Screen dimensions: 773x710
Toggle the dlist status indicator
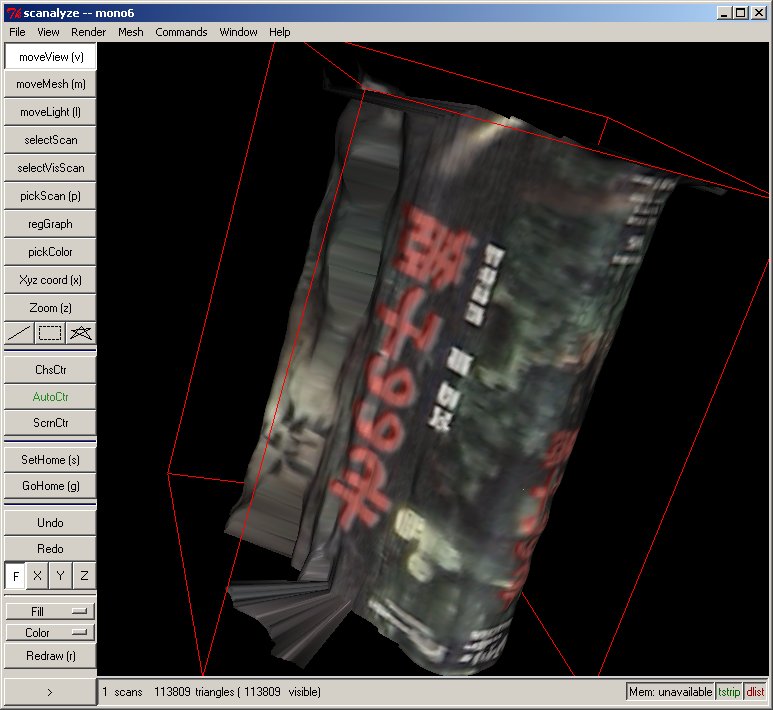pos(755,692)
